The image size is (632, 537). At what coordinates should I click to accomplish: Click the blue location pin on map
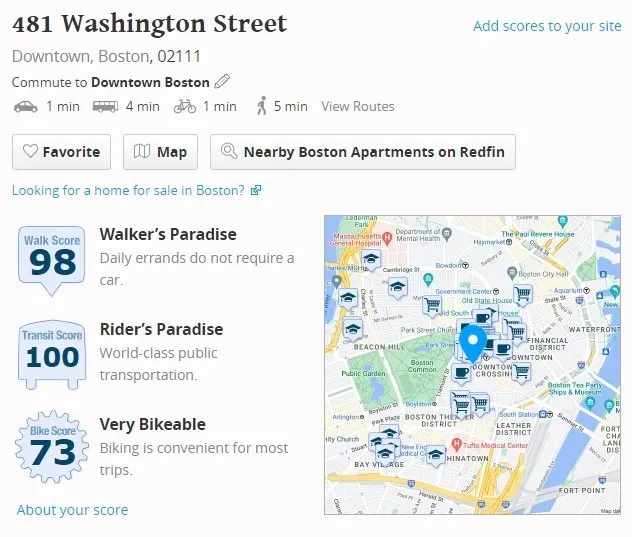pyautogui.click(x=473, y=342)
